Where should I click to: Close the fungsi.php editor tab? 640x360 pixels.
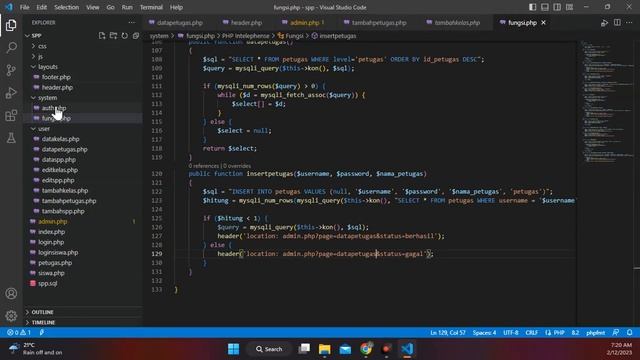coord(543,23)
